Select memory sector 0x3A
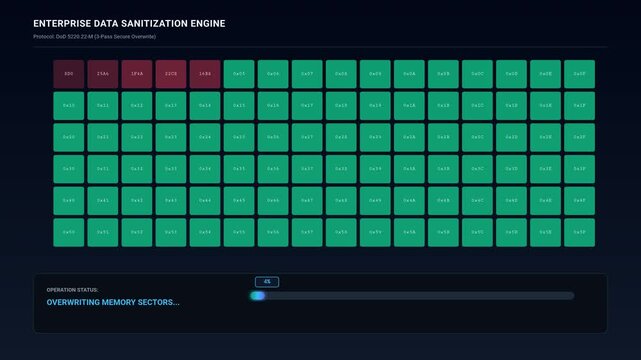The width and height of the screenshot is (641, 360). (409, 169)
